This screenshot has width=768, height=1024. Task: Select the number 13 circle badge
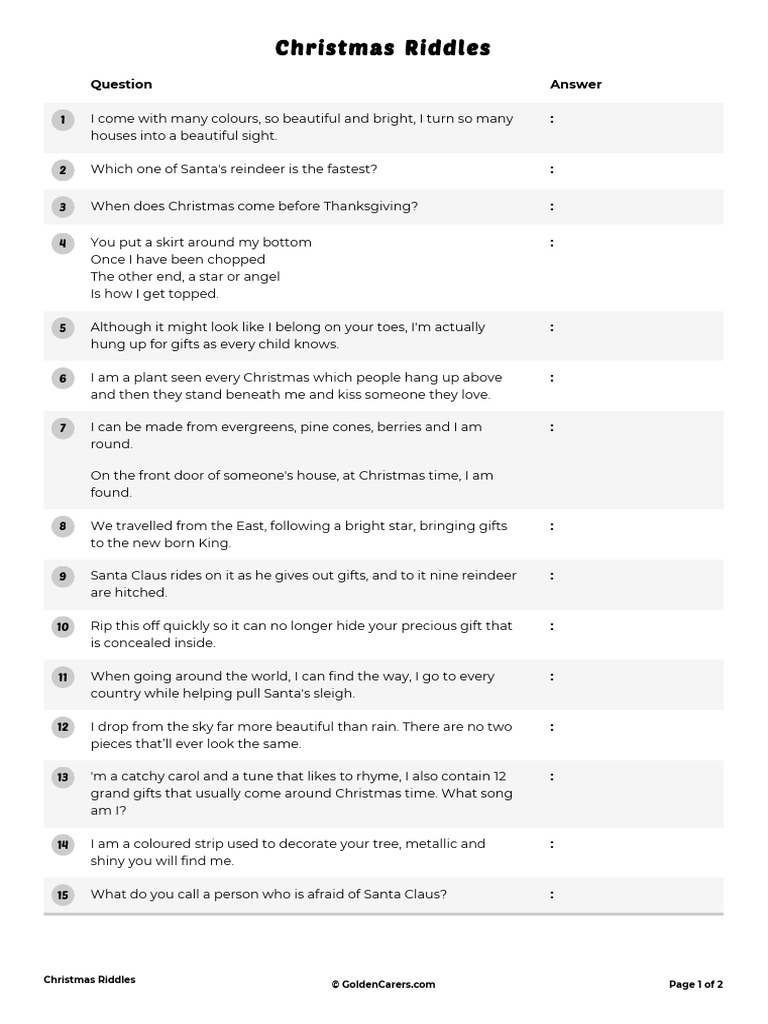(63, 777)
